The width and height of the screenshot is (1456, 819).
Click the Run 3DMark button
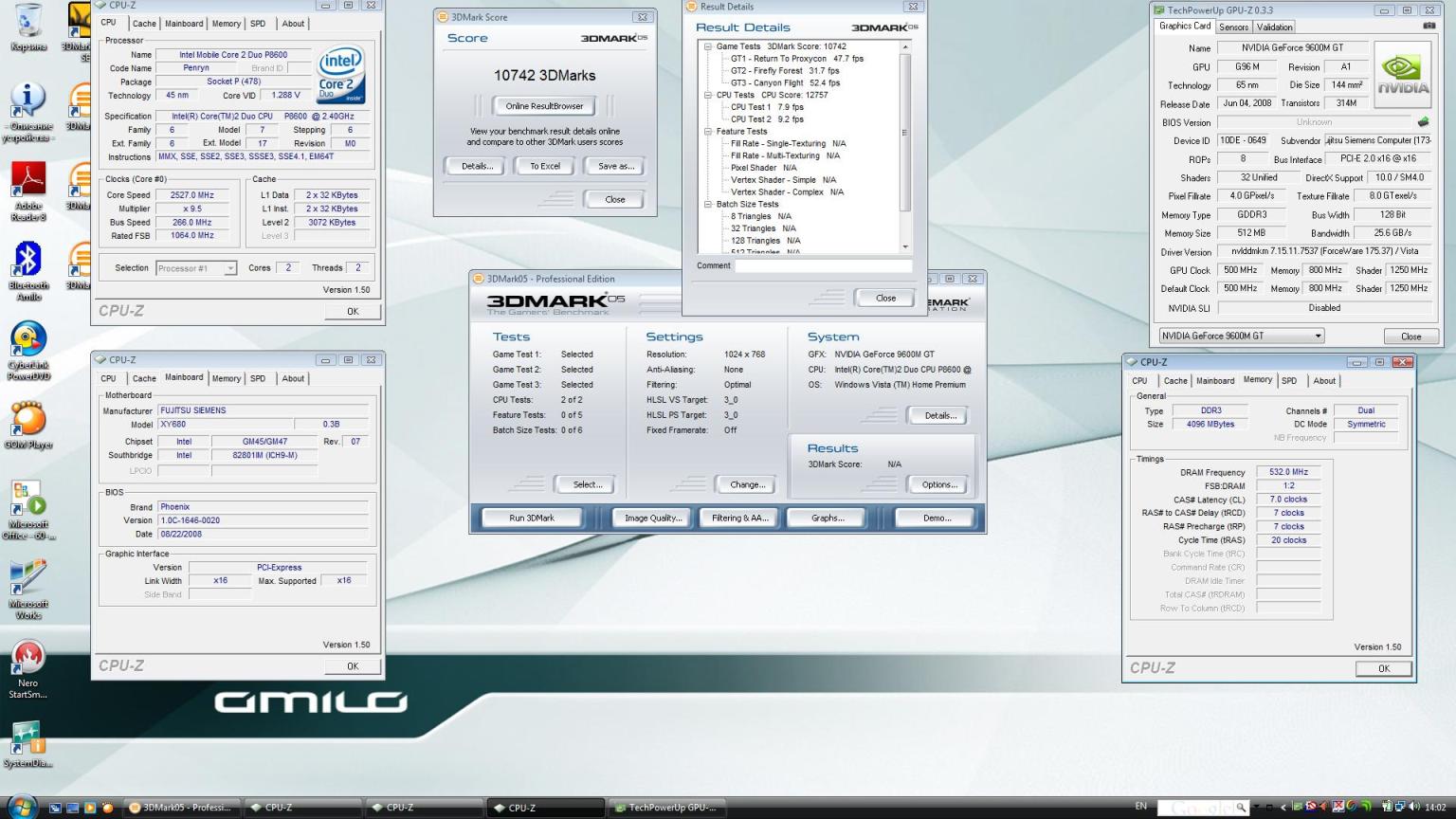[532, 518]
